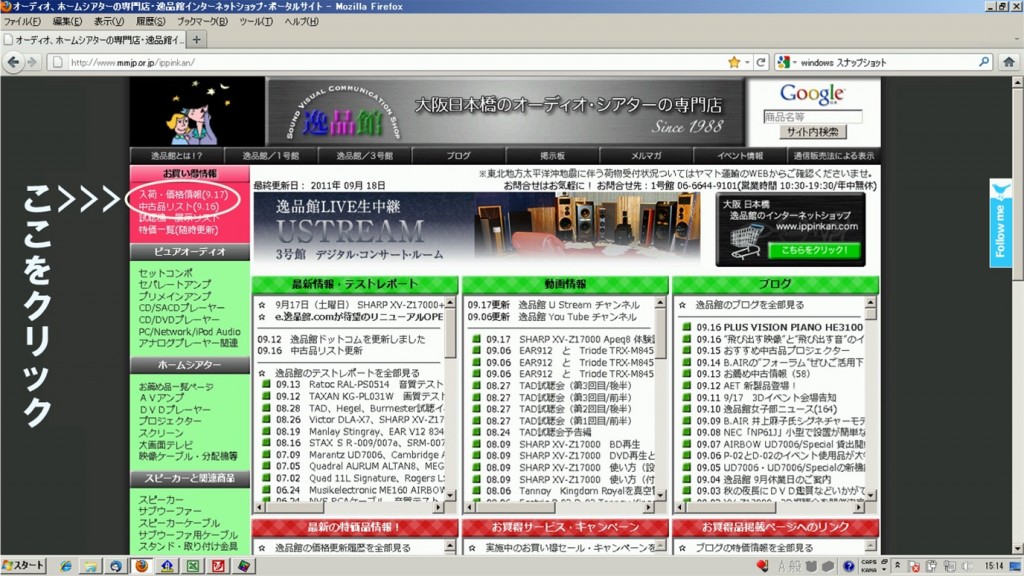Screen dimensions: 1024x576
Task: Click the browser back arrow button
Action: coord(14,62)
